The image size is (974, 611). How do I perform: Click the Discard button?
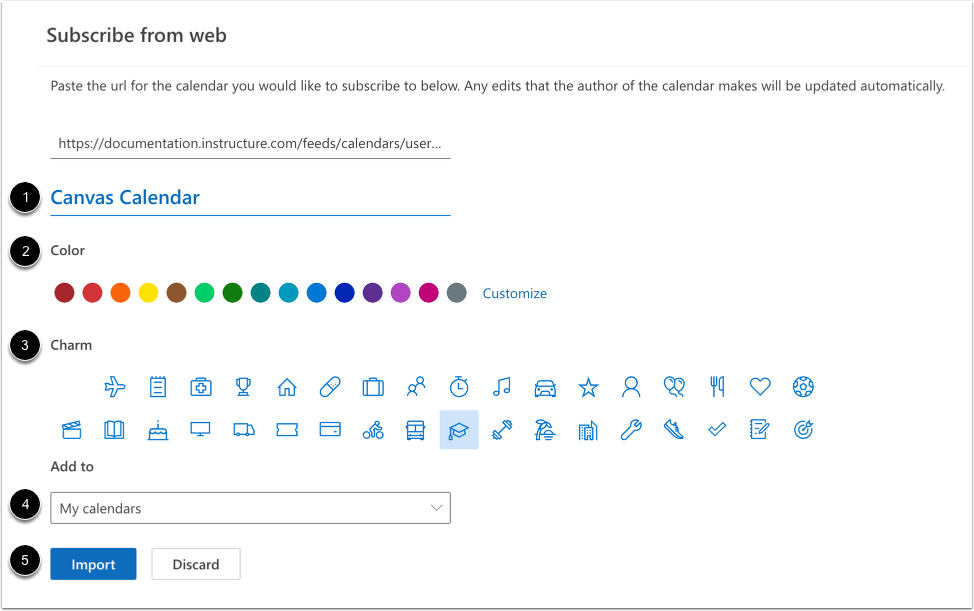[195, 564]
